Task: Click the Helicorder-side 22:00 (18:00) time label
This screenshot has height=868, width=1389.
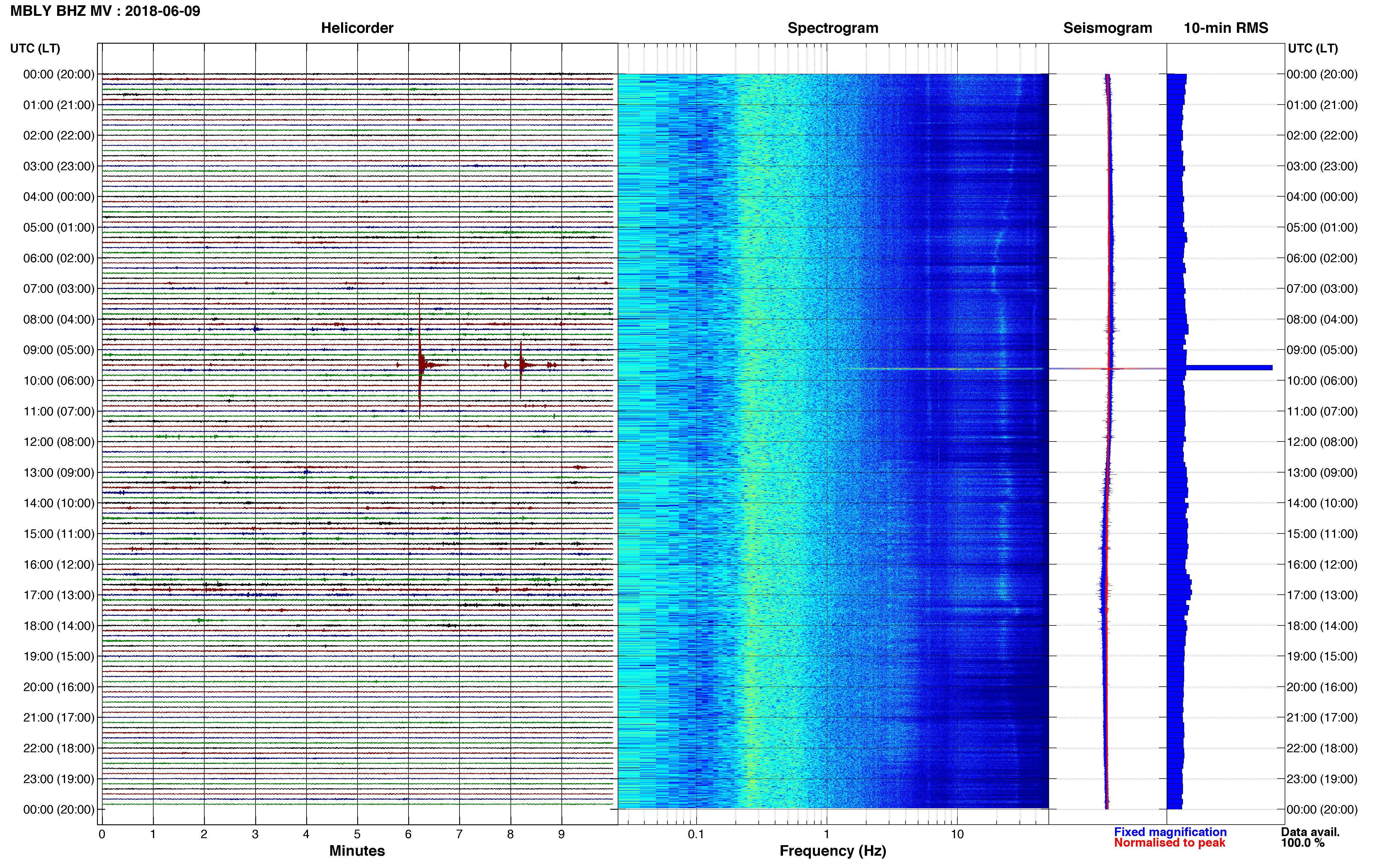Action: pos(59,748)
